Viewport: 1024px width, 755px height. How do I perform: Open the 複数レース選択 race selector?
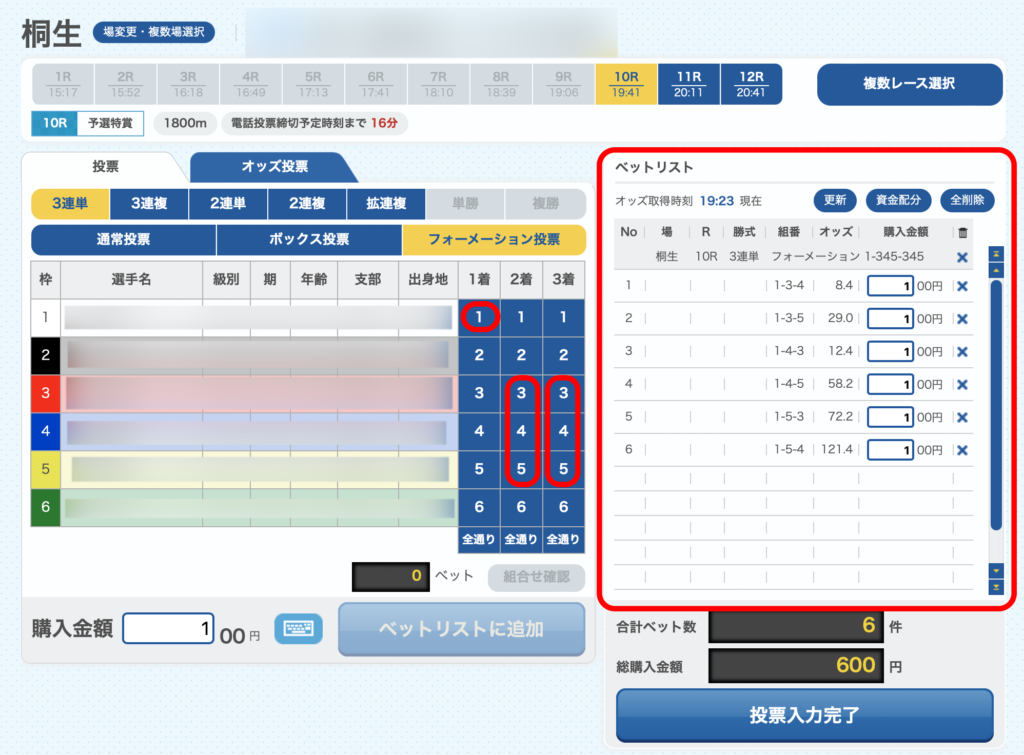coord(909,84)
